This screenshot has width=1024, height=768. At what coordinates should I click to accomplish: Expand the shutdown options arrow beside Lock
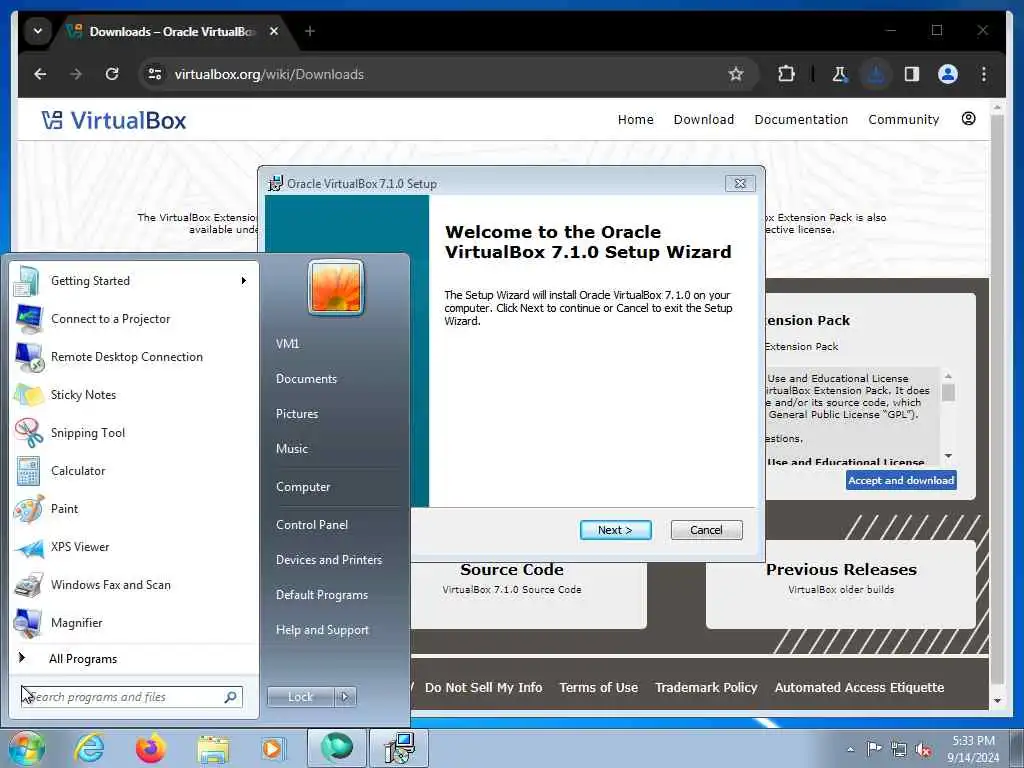pos(345,697)
